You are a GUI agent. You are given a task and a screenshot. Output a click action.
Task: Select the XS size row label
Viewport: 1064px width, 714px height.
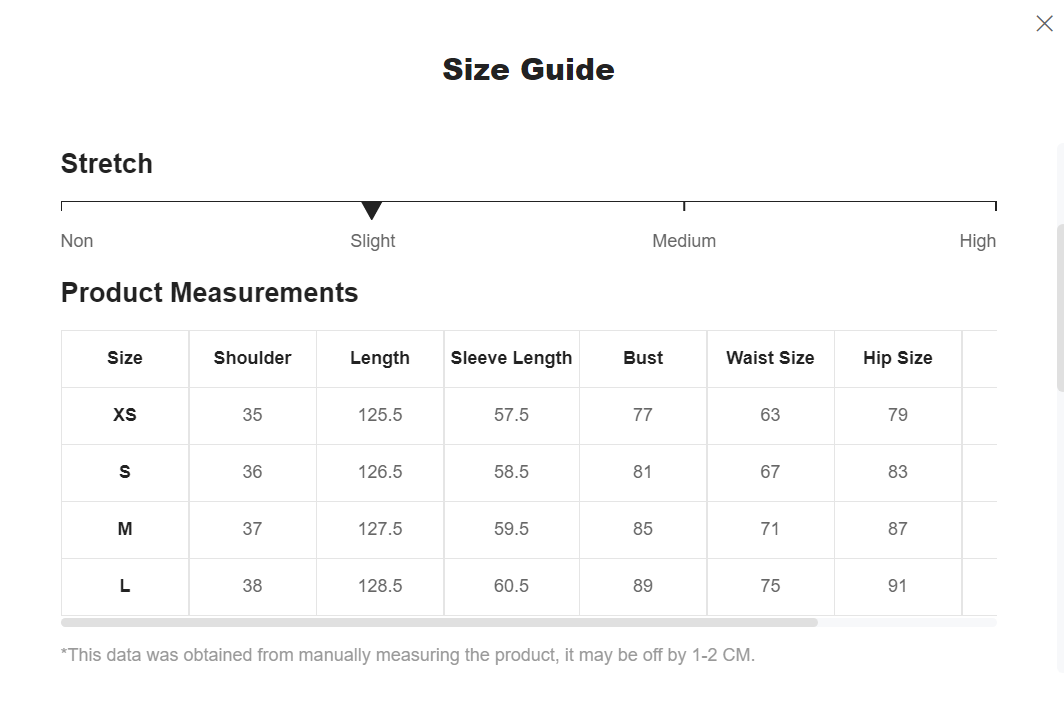(x=125, y=415)
